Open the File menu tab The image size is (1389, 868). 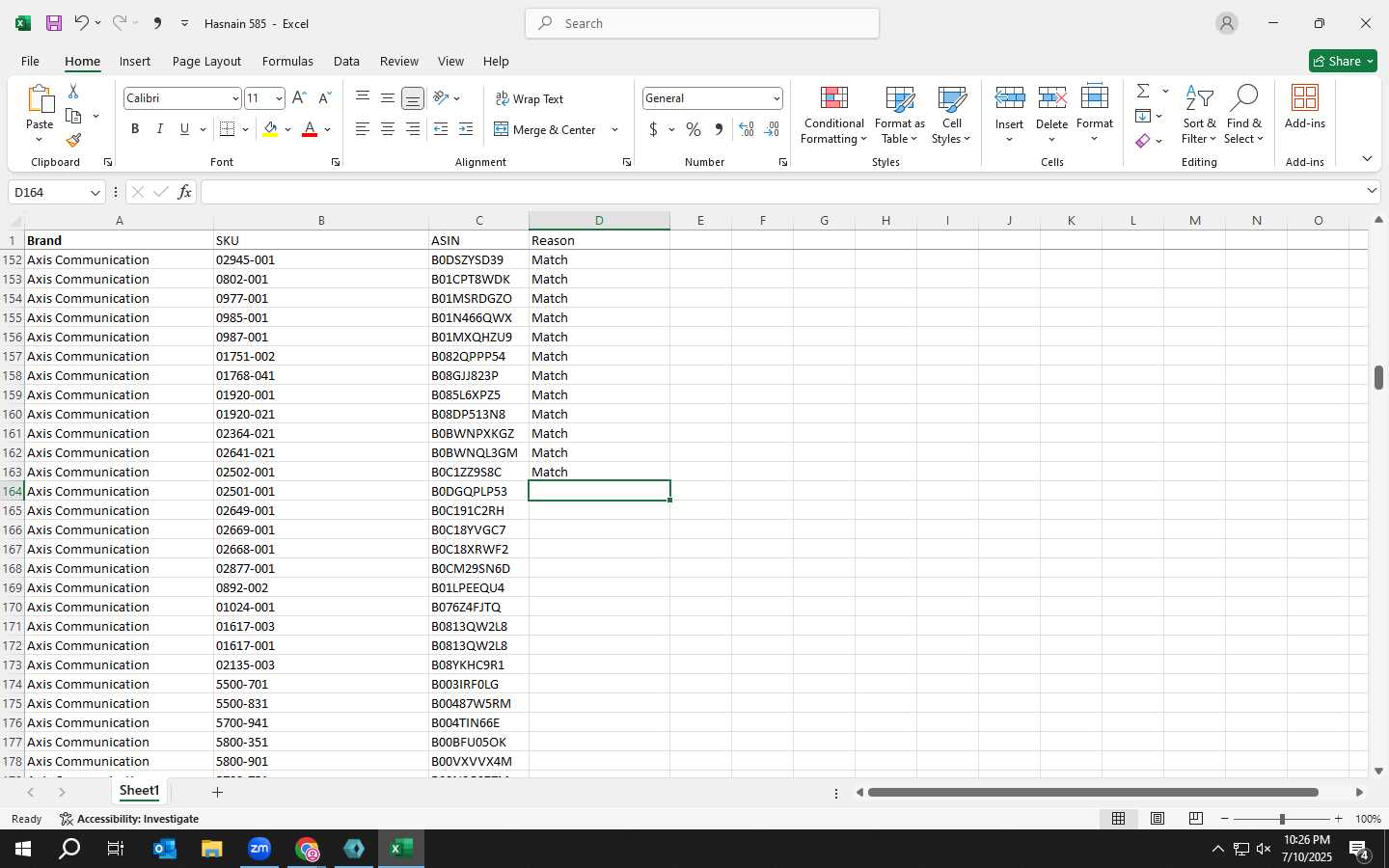point(30,61)
